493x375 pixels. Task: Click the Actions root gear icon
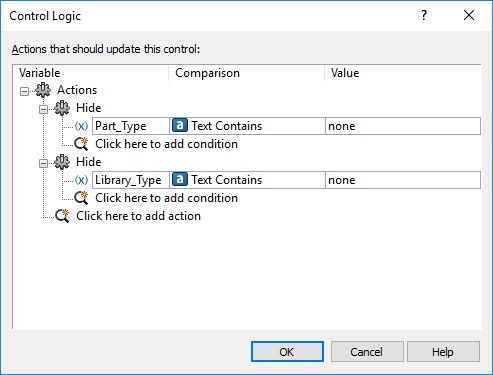pyautogui.click(x=43, y=90)
